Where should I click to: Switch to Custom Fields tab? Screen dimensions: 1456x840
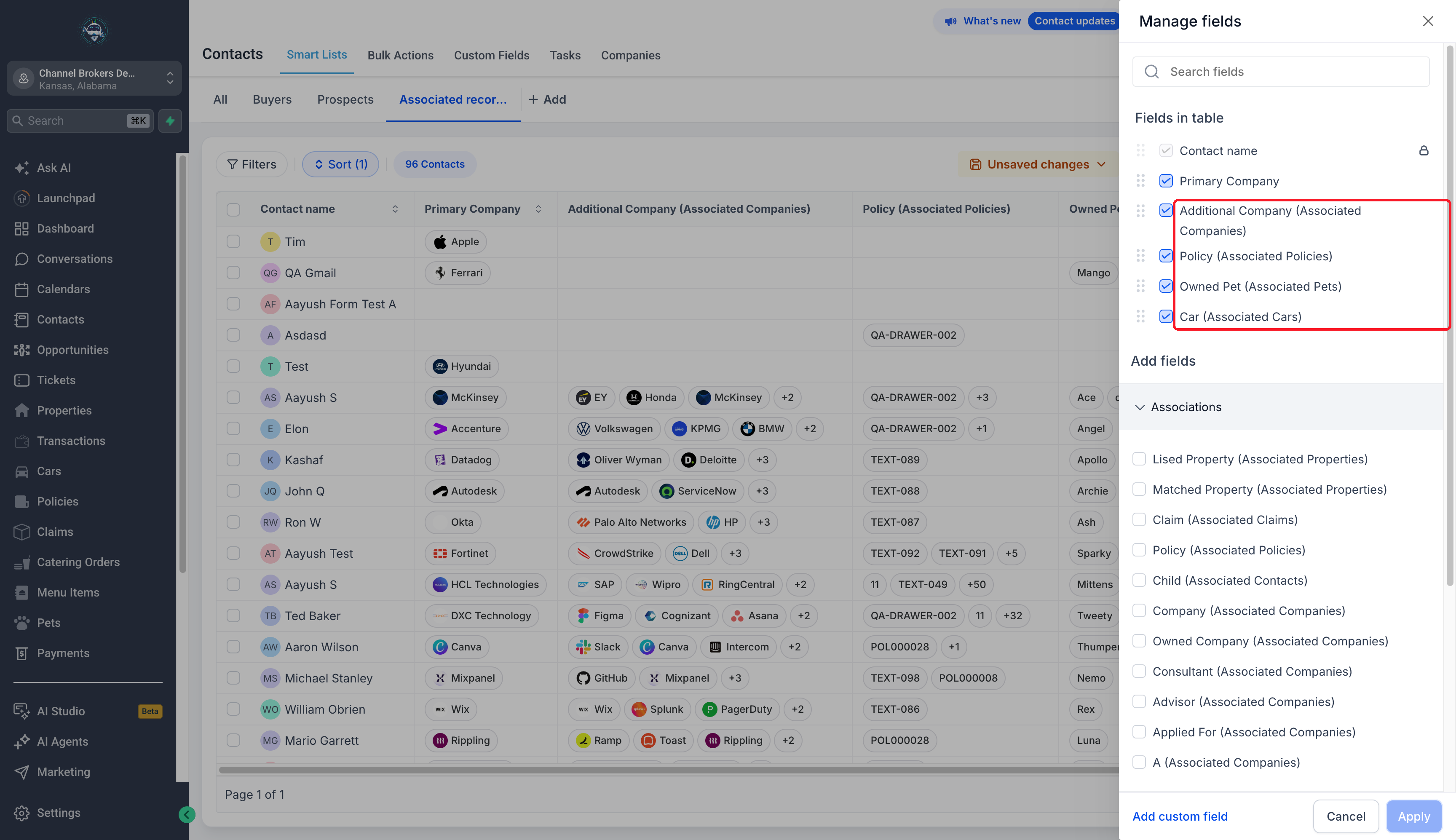[x=492, y=55]
